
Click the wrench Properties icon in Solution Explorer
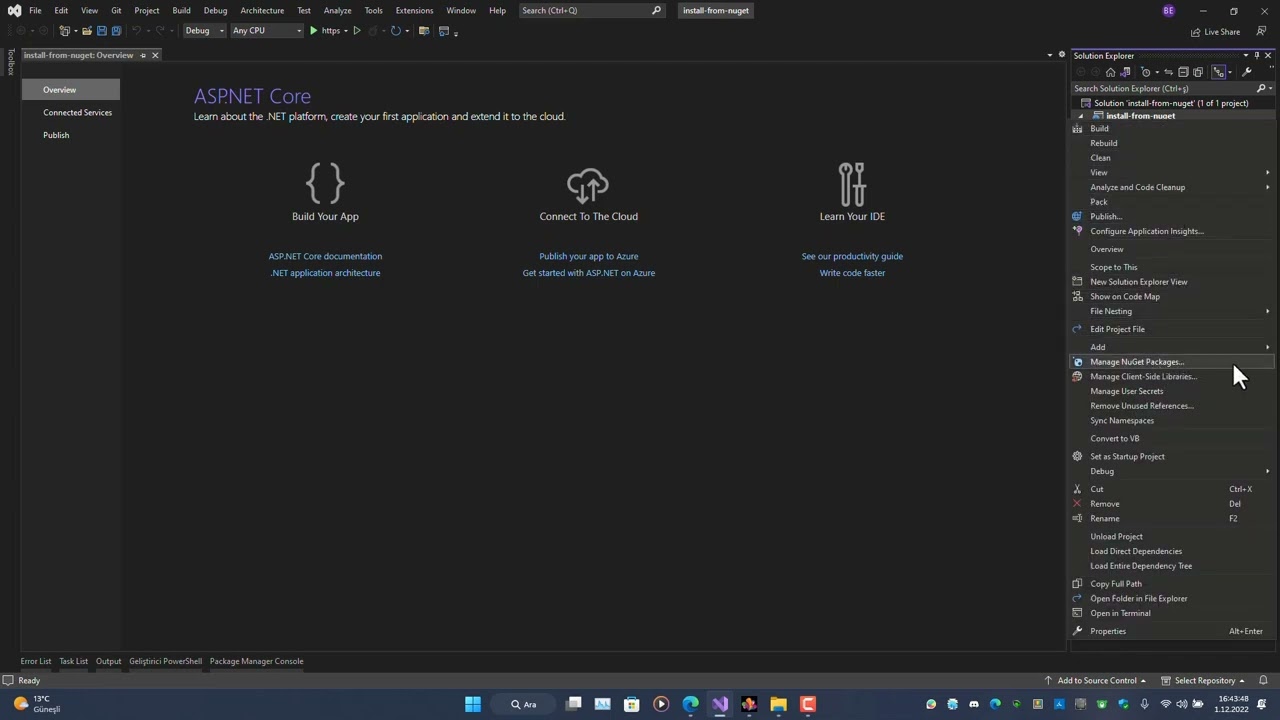click(1247, 72)
